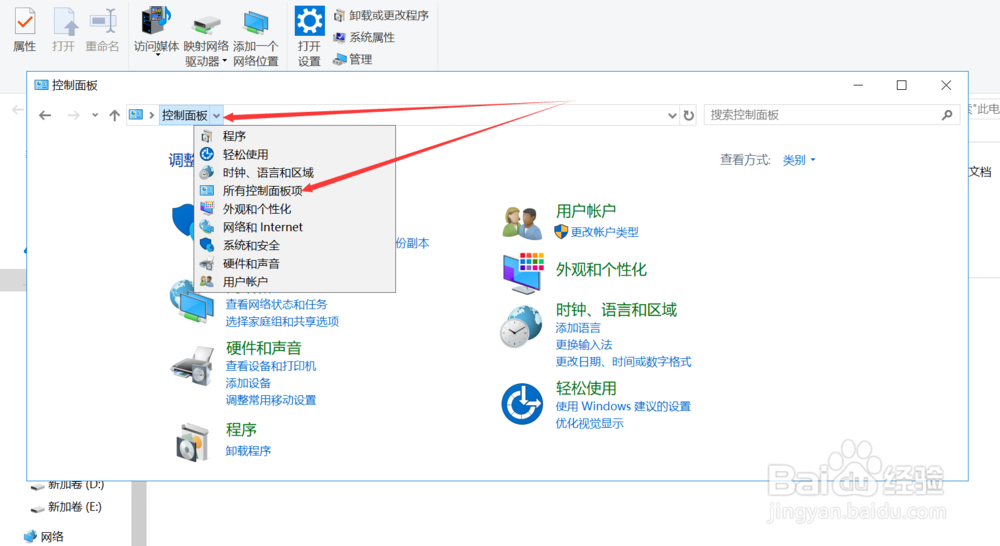Click the printer Hardware and Sound icon

pos(193,366)
